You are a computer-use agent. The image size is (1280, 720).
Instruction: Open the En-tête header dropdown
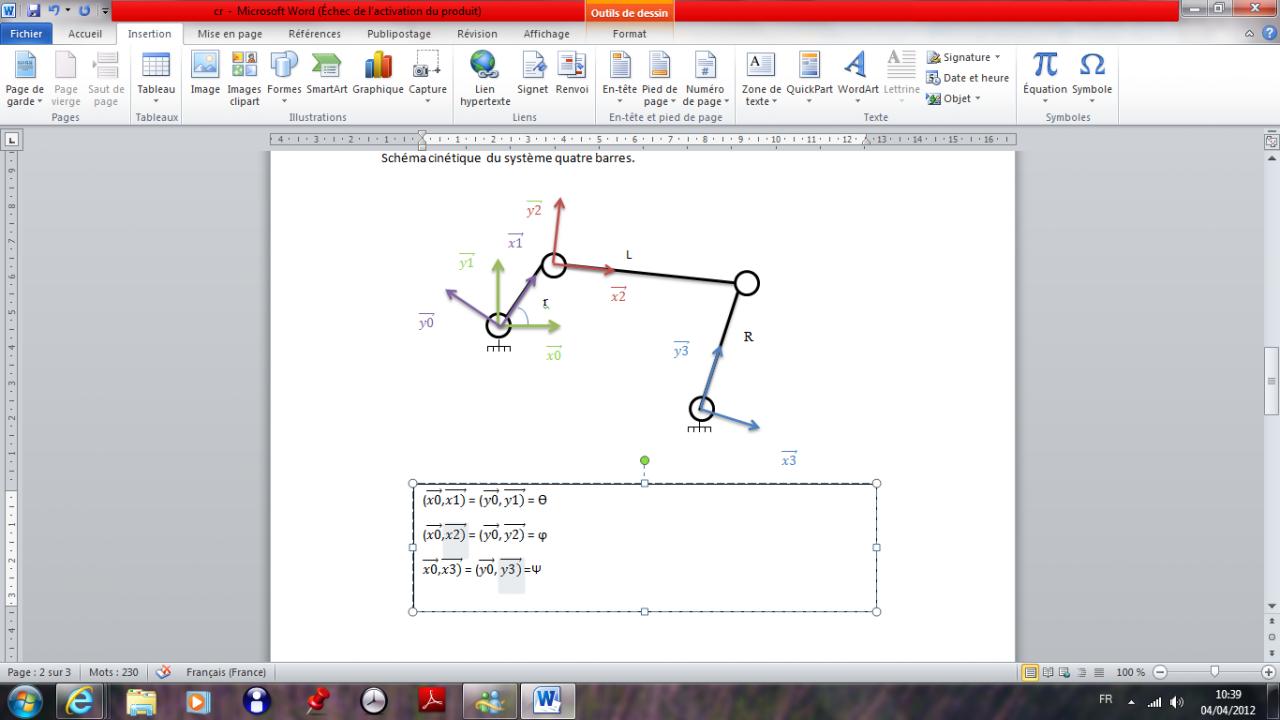tap(620, 78)
